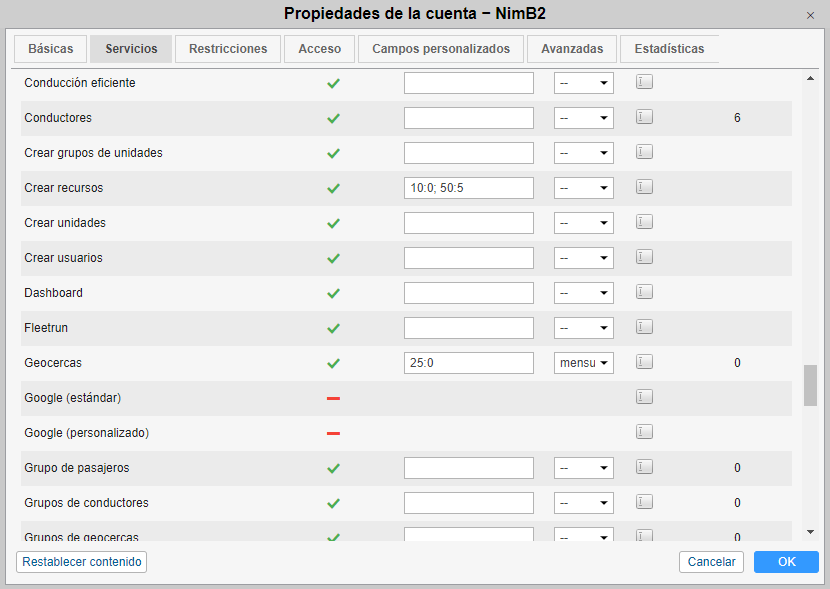Image resolution: width=830 pixels, height=589 pixels.
Task: Expand the Geocercas interval dropdown
Action: 584,363
